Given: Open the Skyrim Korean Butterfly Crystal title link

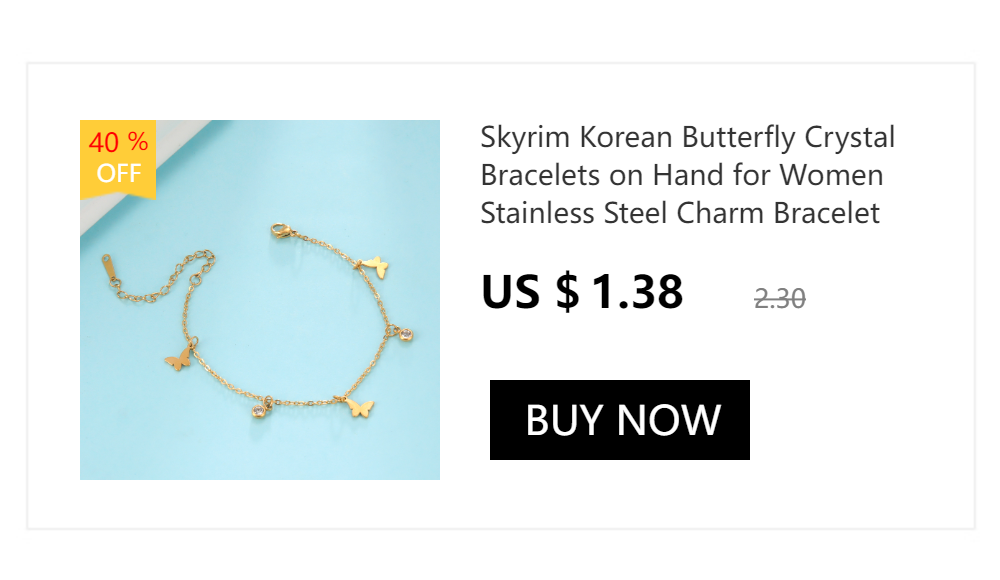Looking at the screenshot, I should pos(688,175).
